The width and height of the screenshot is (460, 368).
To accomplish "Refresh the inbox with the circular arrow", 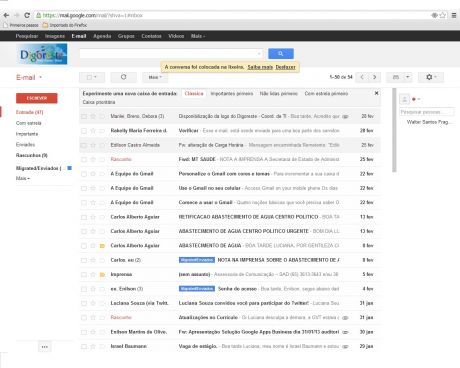I will pos(123,77).
